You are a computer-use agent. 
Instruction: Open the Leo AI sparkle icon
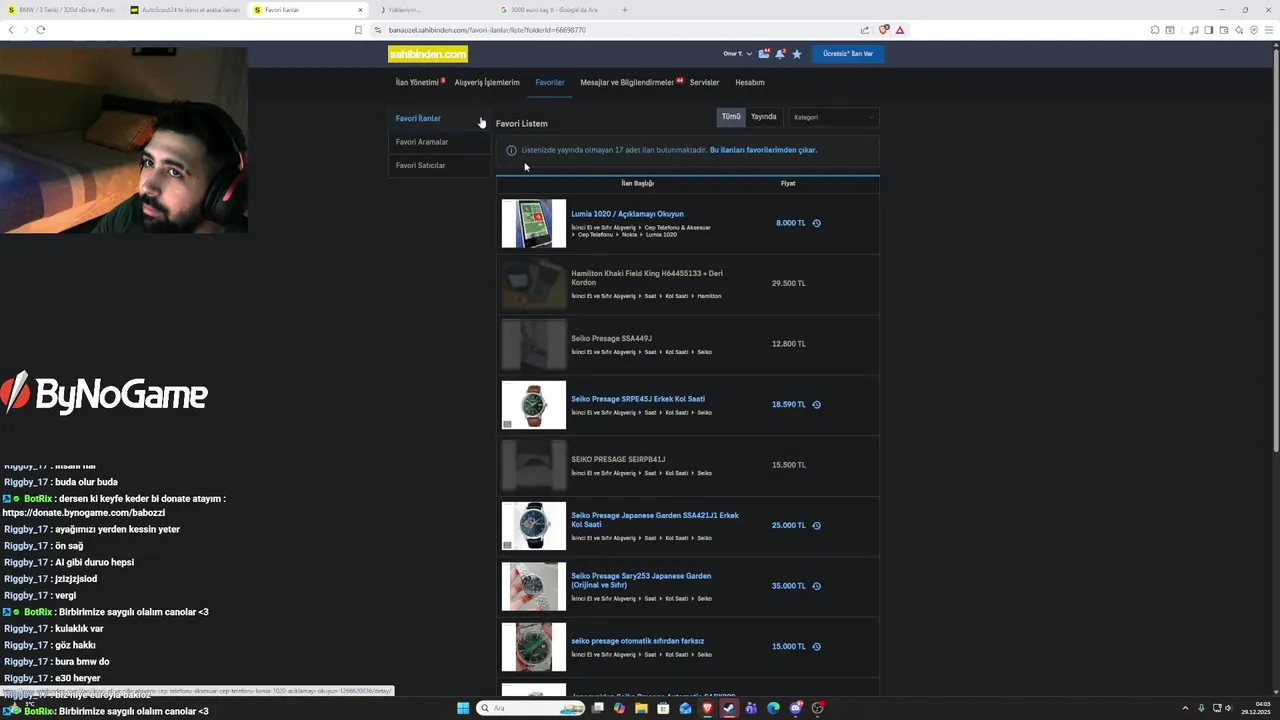click(x=1239, y=30)
